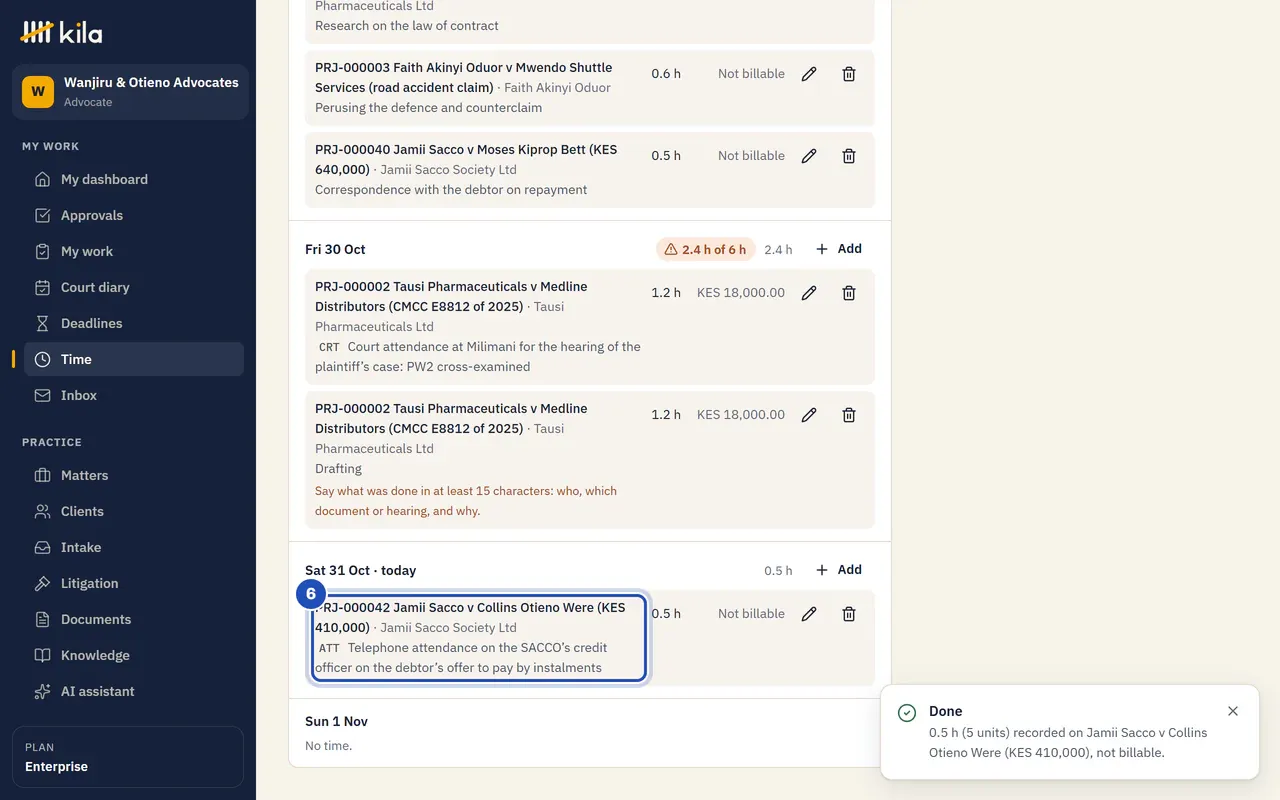Delete the Court attendance at Milimani entry
The image size is (1280, 800).
tap(849, 293)
